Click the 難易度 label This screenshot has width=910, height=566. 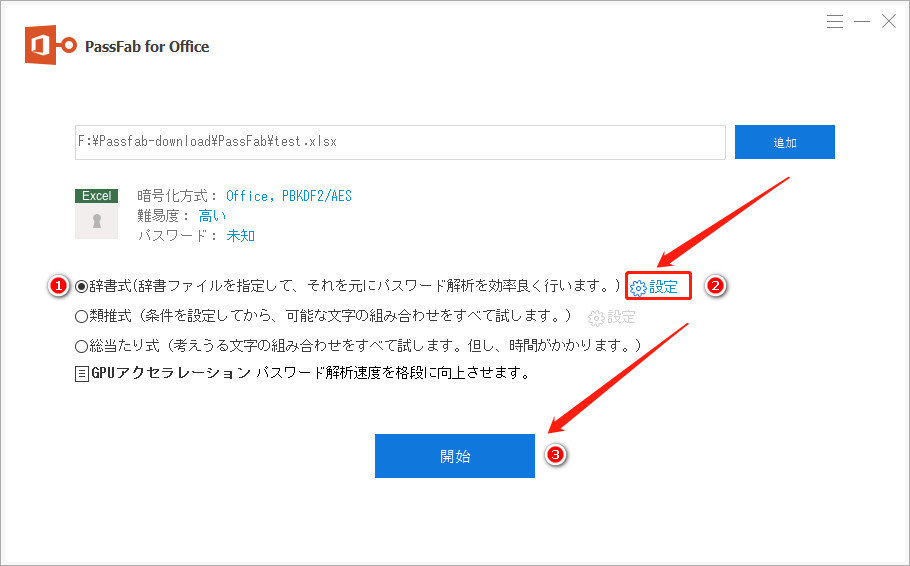point(163,216)
